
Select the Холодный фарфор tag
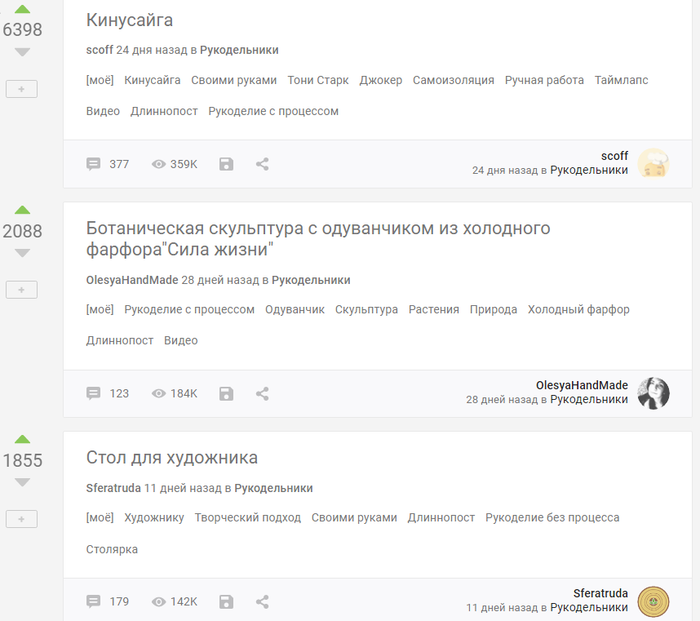578,310
